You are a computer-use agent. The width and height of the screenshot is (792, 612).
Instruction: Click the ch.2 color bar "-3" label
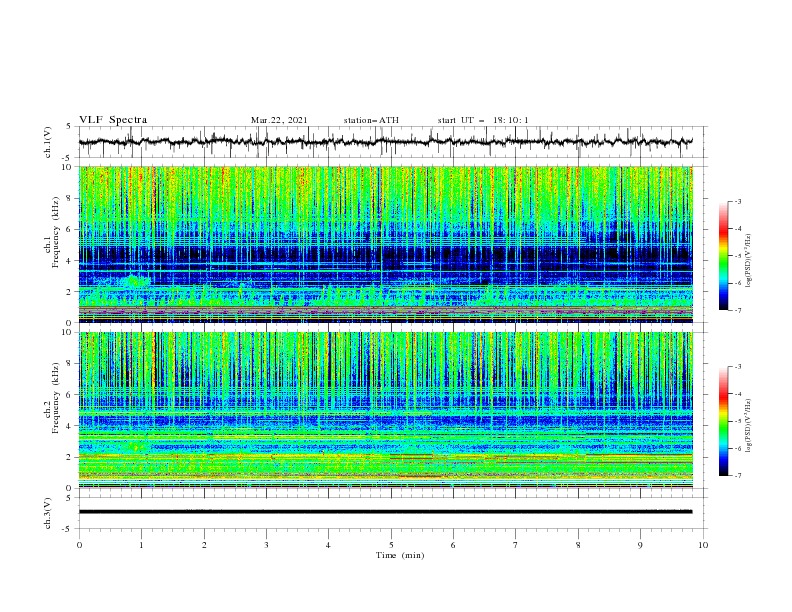coord(738,367)
